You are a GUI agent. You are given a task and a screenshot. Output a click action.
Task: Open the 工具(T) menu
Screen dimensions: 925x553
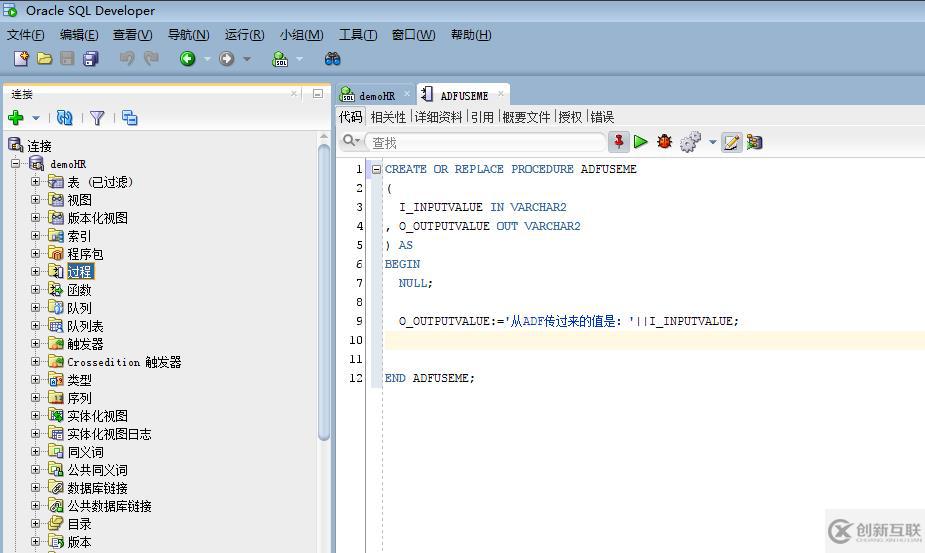tap(358, 35)
